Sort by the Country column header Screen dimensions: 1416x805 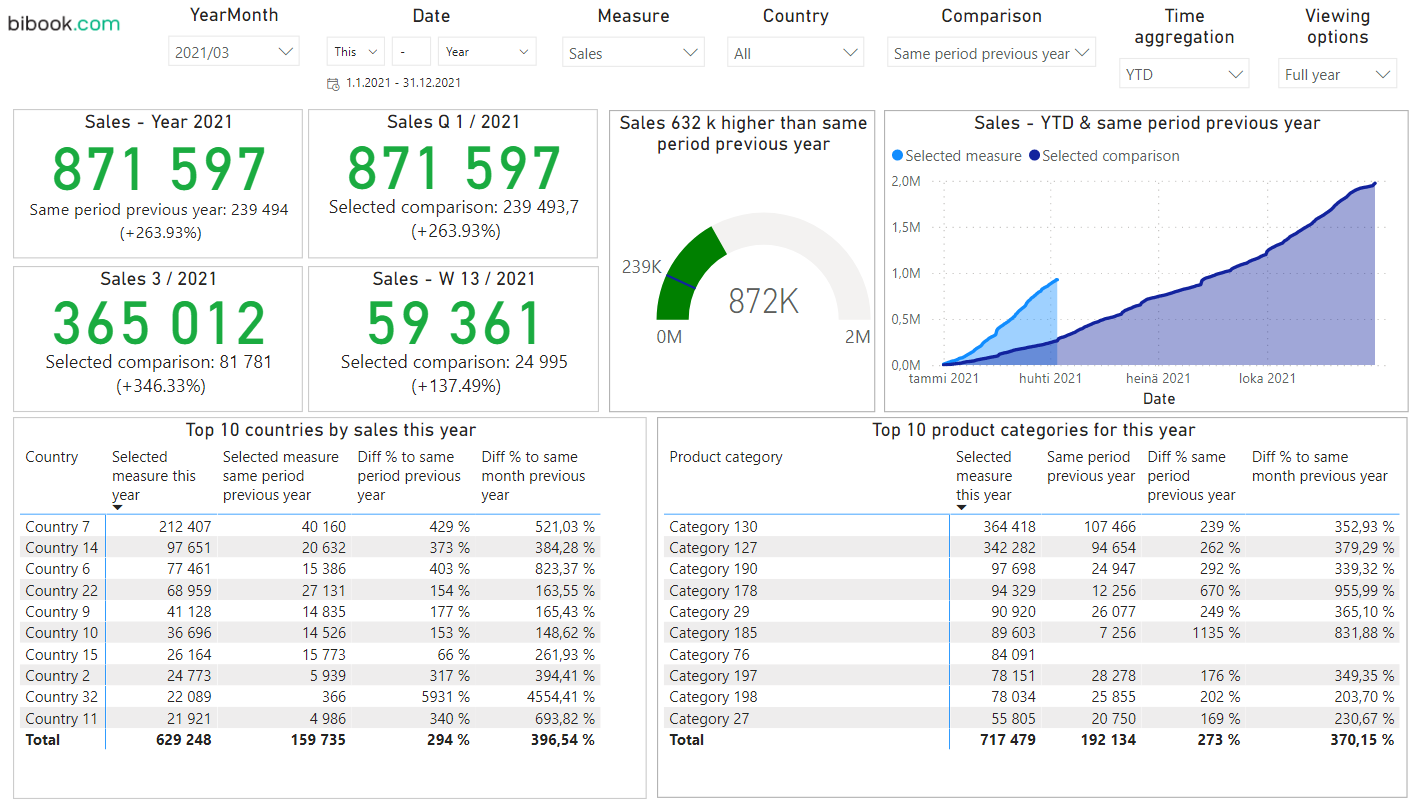point(52,457)
